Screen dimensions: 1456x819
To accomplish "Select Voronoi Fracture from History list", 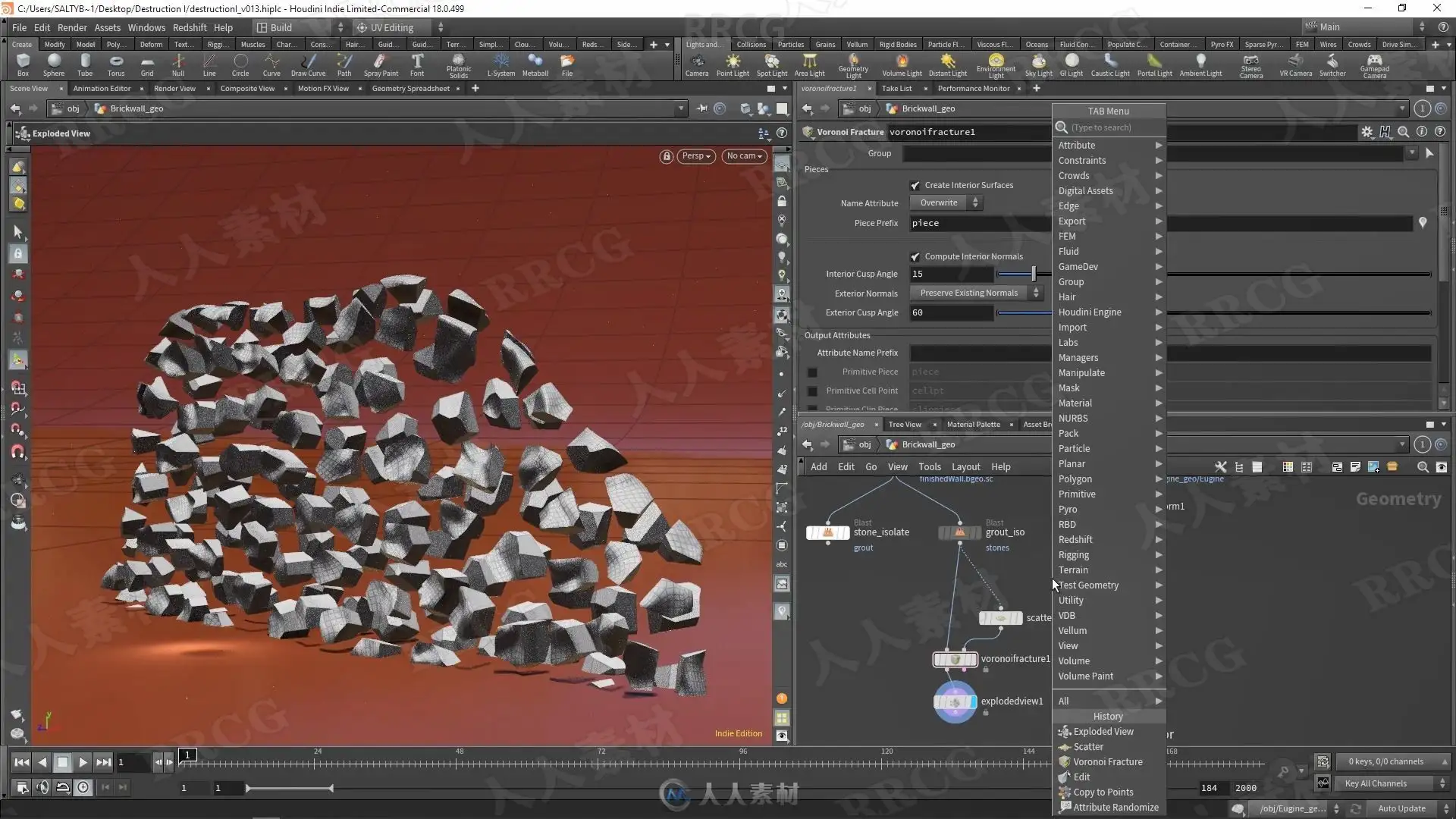I will pos(1107,762).
